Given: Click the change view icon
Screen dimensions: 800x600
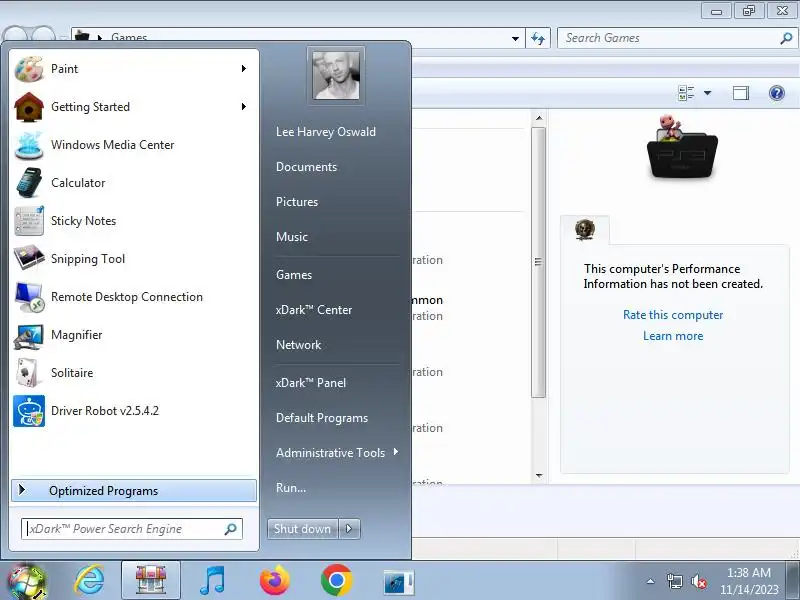Looking at the screenshot, I should [686, 93].
